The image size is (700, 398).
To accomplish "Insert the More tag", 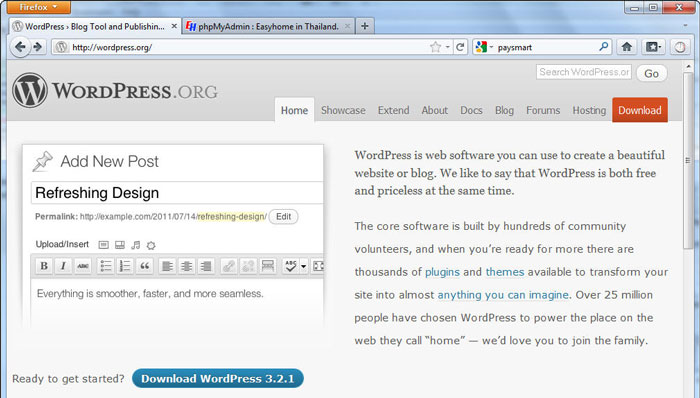I will click(267, 266).
